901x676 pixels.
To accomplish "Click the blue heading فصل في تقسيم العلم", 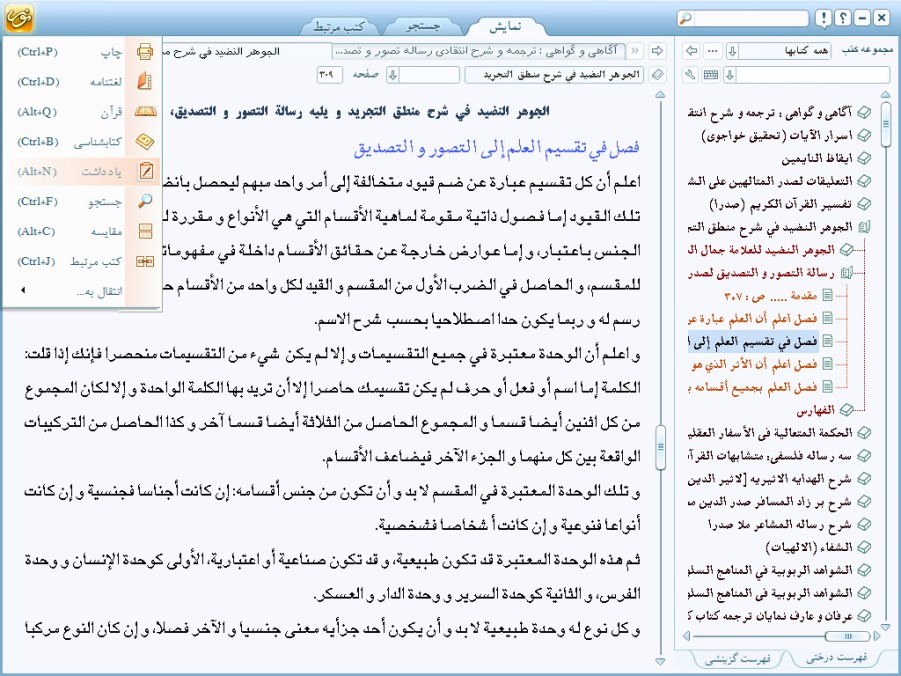I will coord(497,148).
